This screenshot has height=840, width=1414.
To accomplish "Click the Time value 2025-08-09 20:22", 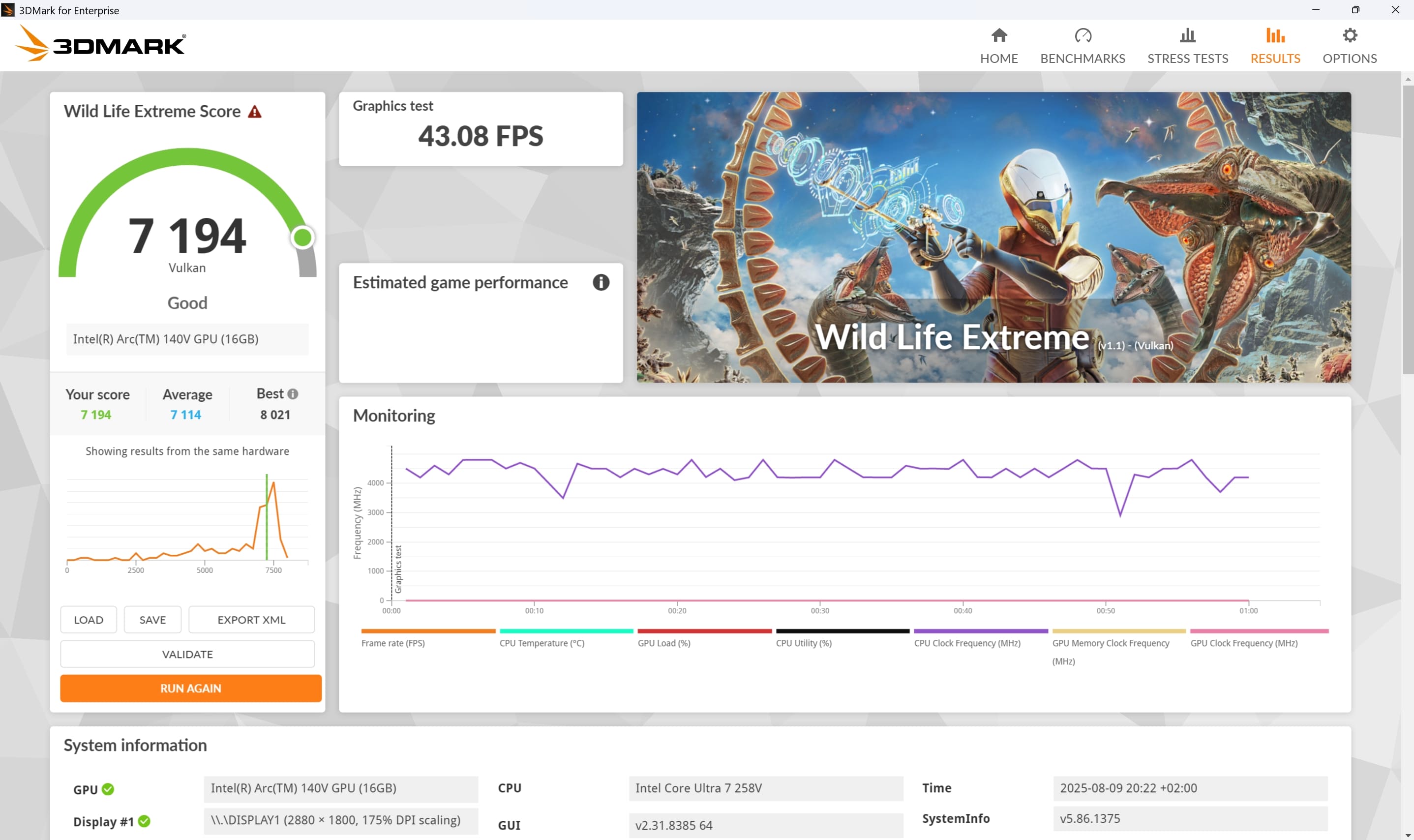I will (1190, 788).
